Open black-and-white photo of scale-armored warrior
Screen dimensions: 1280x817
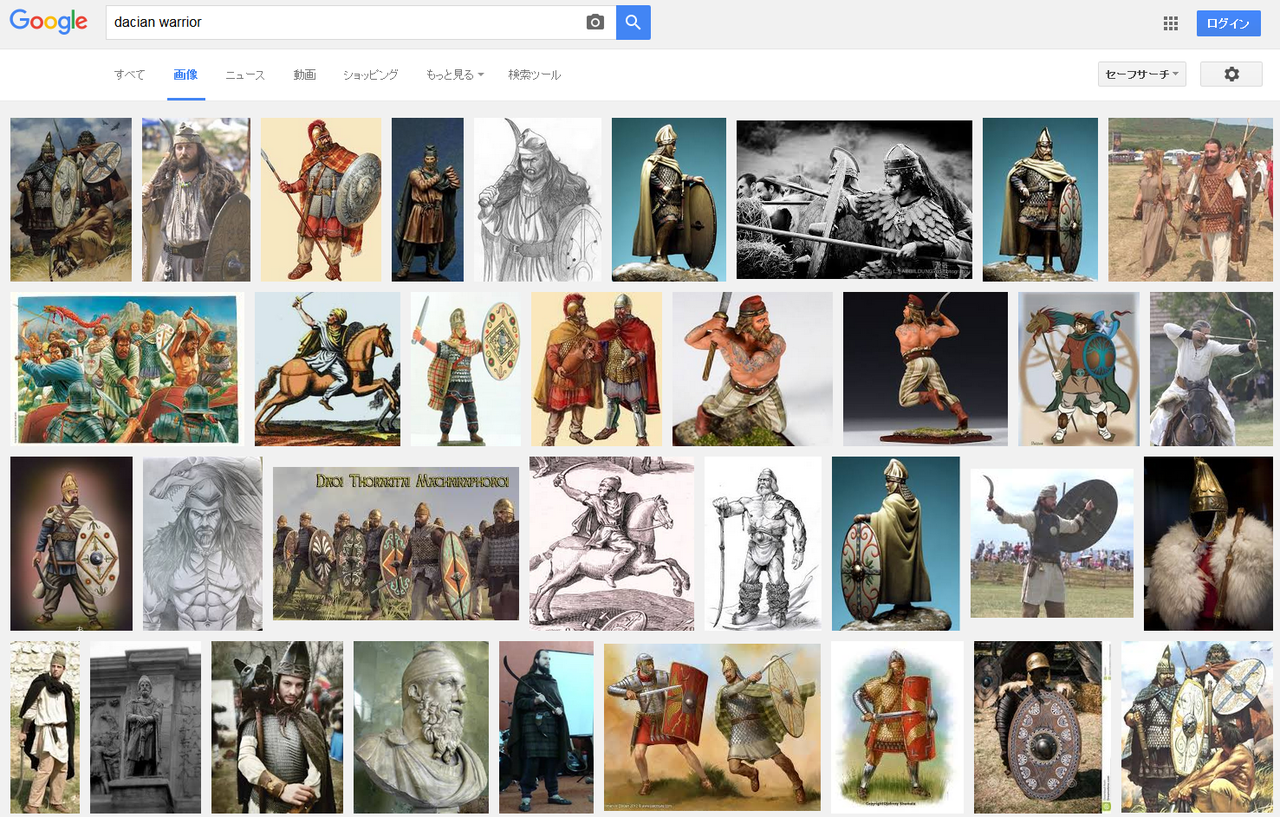point(855,200)
